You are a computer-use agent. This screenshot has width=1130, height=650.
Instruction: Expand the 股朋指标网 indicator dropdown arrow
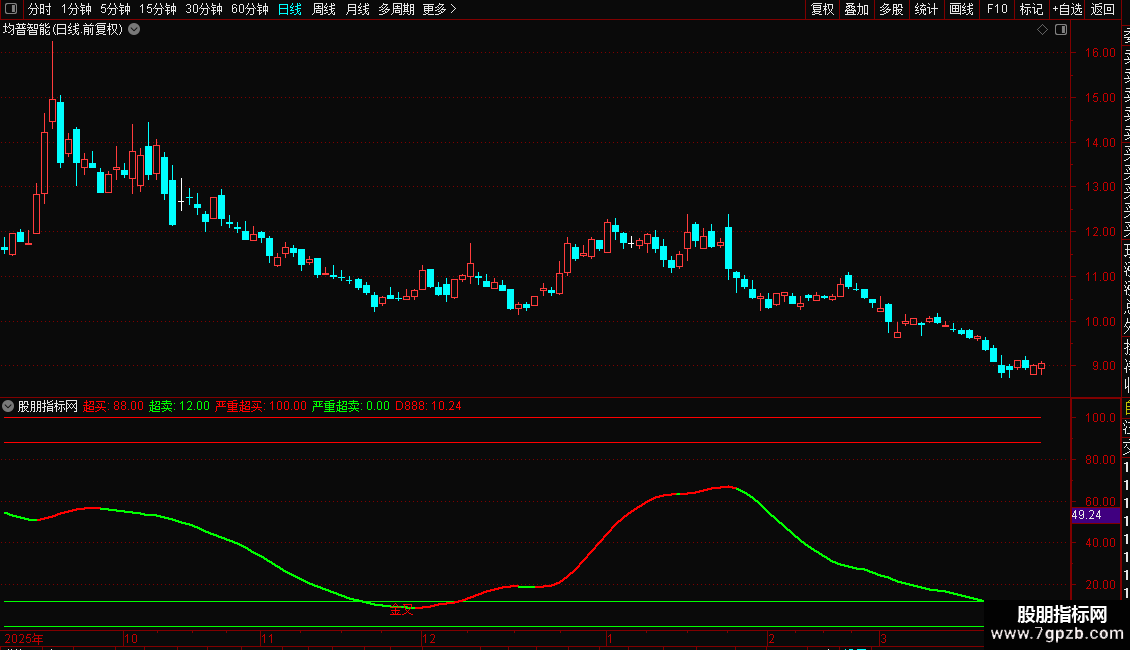click(x=8, y=406)
